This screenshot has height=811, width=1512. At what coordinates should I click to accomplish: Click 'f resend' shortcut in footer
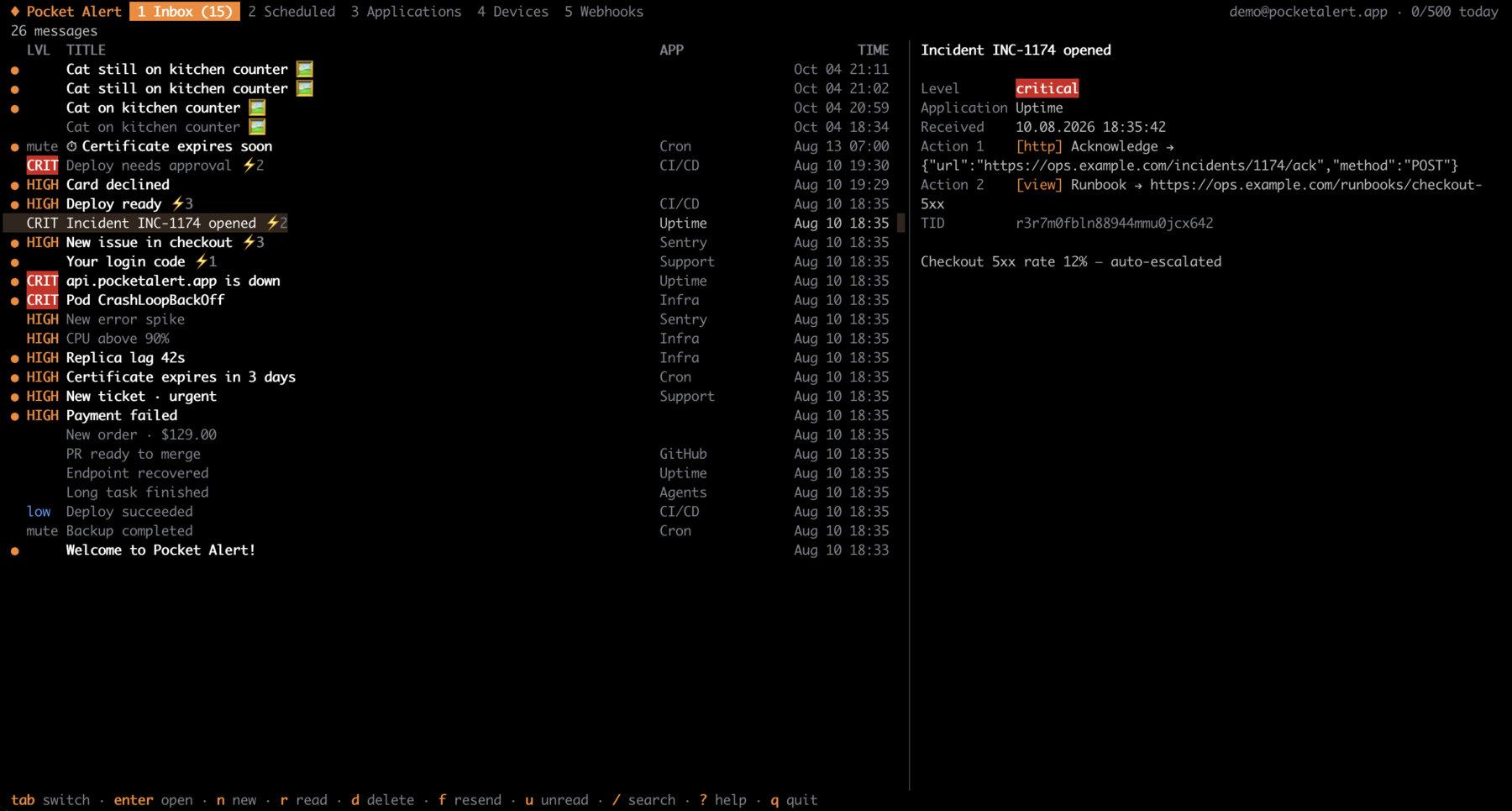pos(470,800)
